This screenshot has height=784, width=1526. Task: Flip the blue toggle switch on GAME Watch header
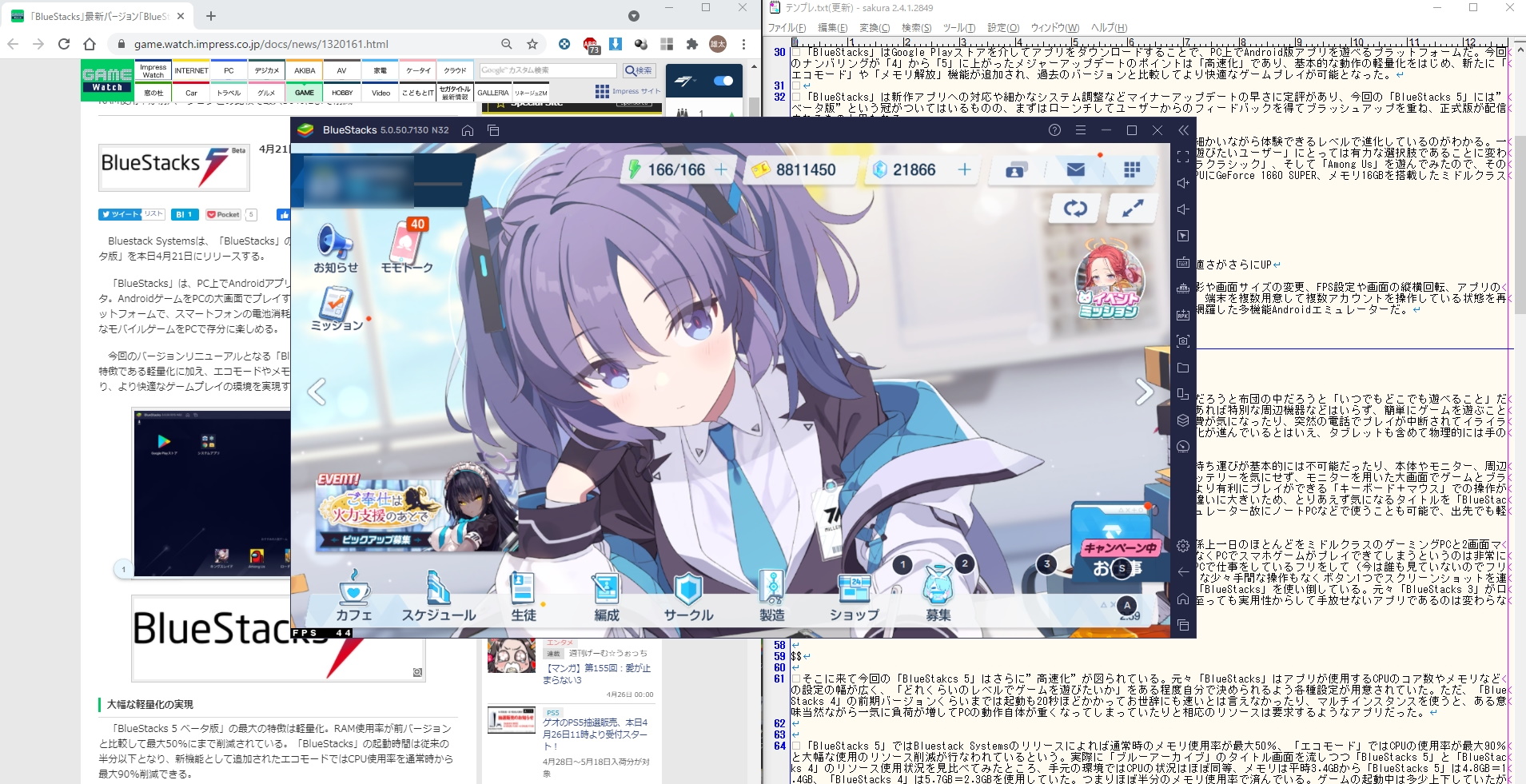coord(723,80)
